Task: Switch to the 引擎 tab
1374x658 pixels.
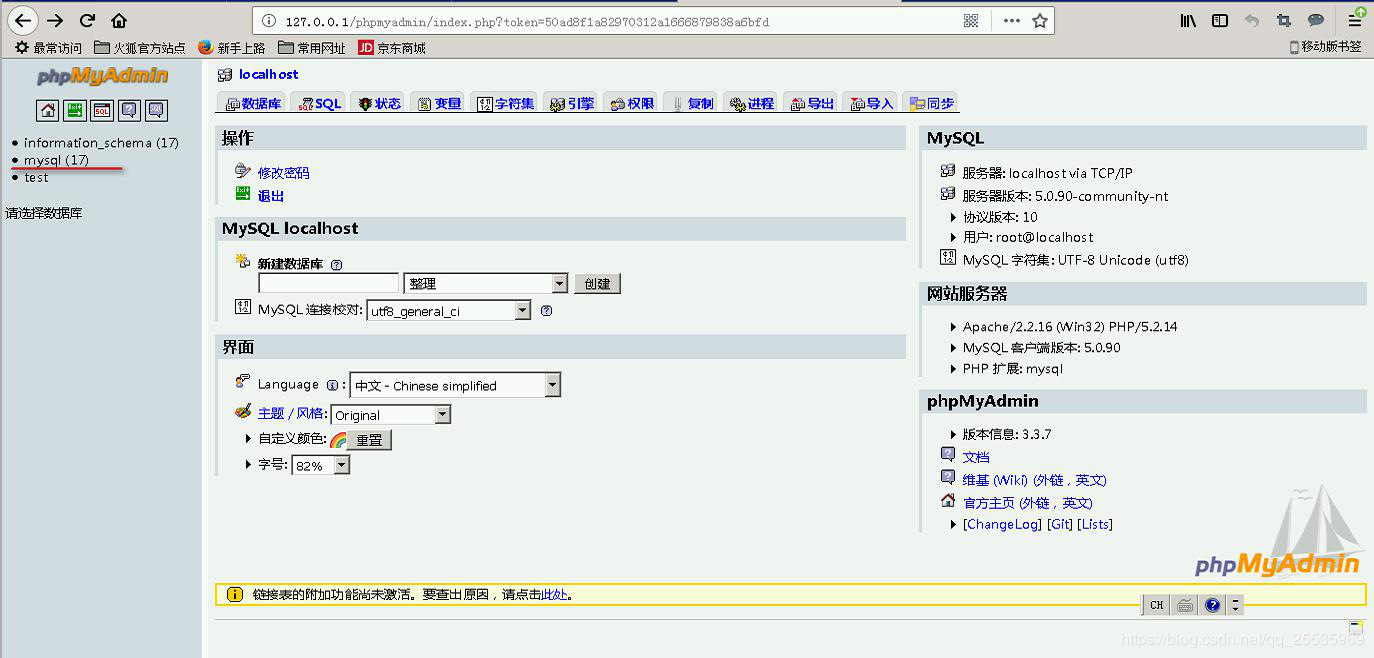Action: click(x=570, y=103)
